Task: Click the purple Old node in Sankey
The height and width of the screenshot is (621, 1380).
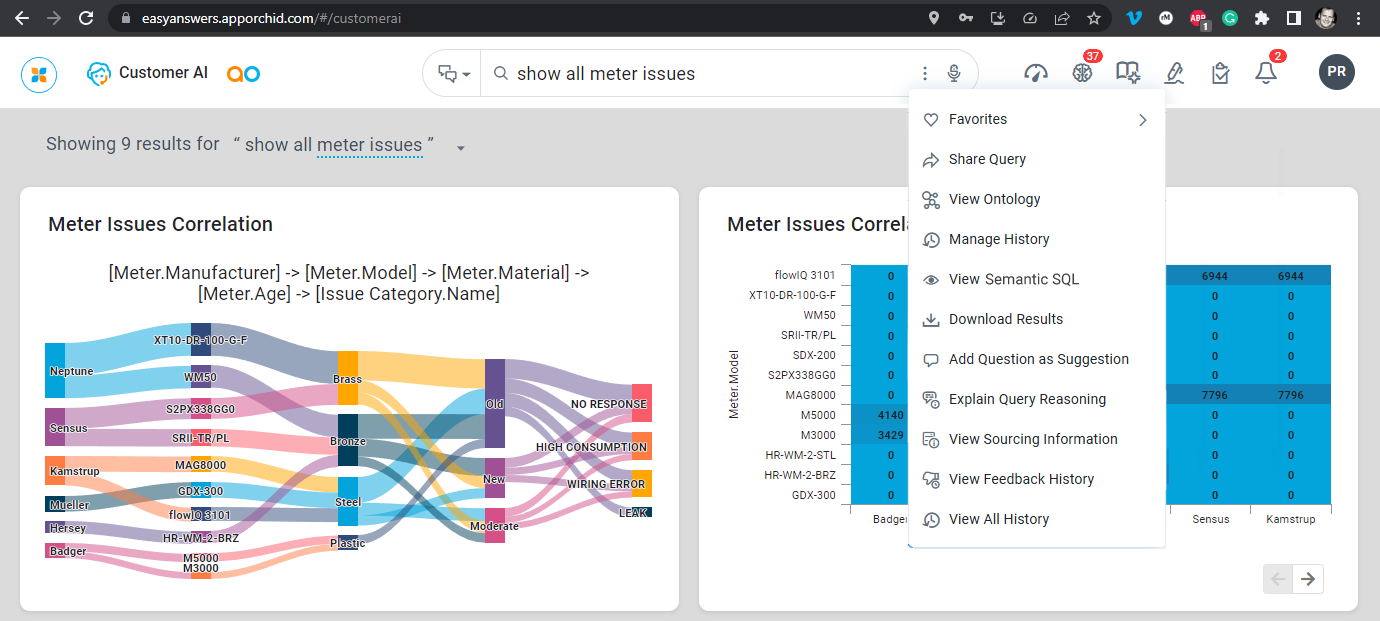Action: [x=495, y=403]
